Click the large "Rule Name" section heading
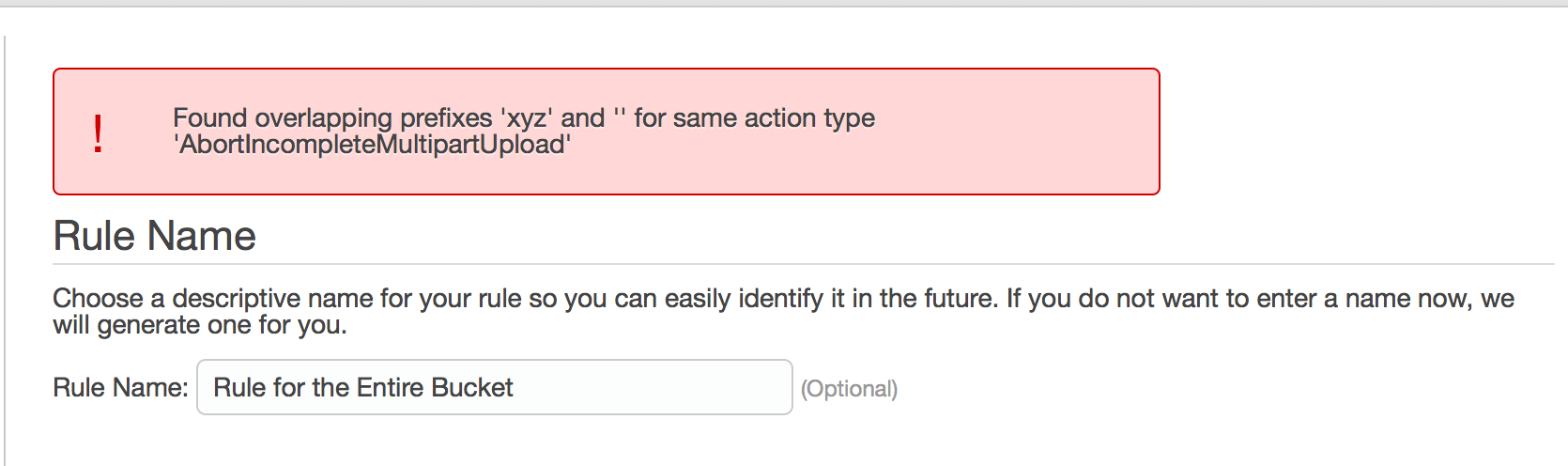1568x466 pixels. point(155,236)
